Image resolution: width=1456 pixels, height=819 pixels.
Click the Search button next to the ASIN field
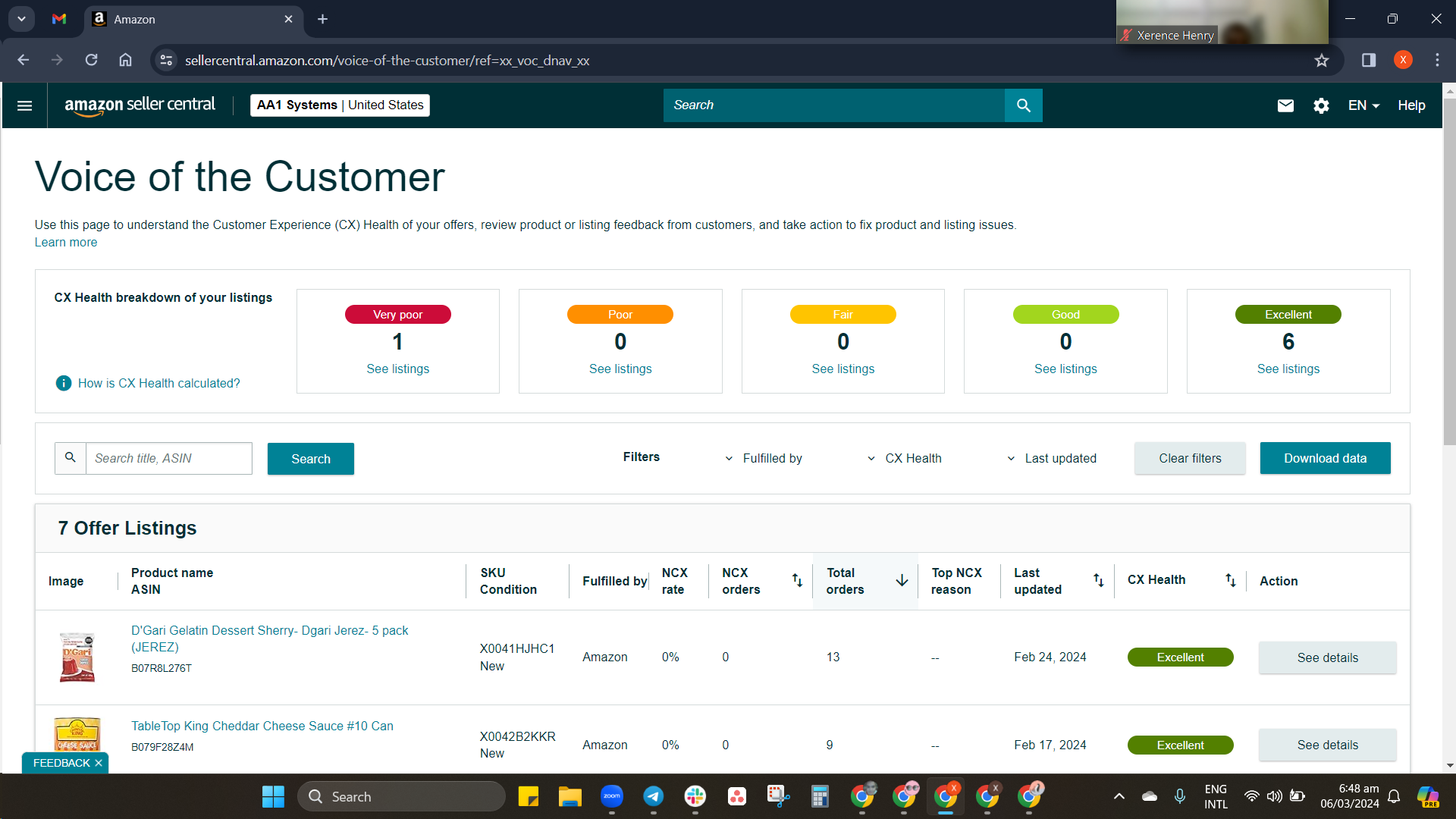pos(311,459)
